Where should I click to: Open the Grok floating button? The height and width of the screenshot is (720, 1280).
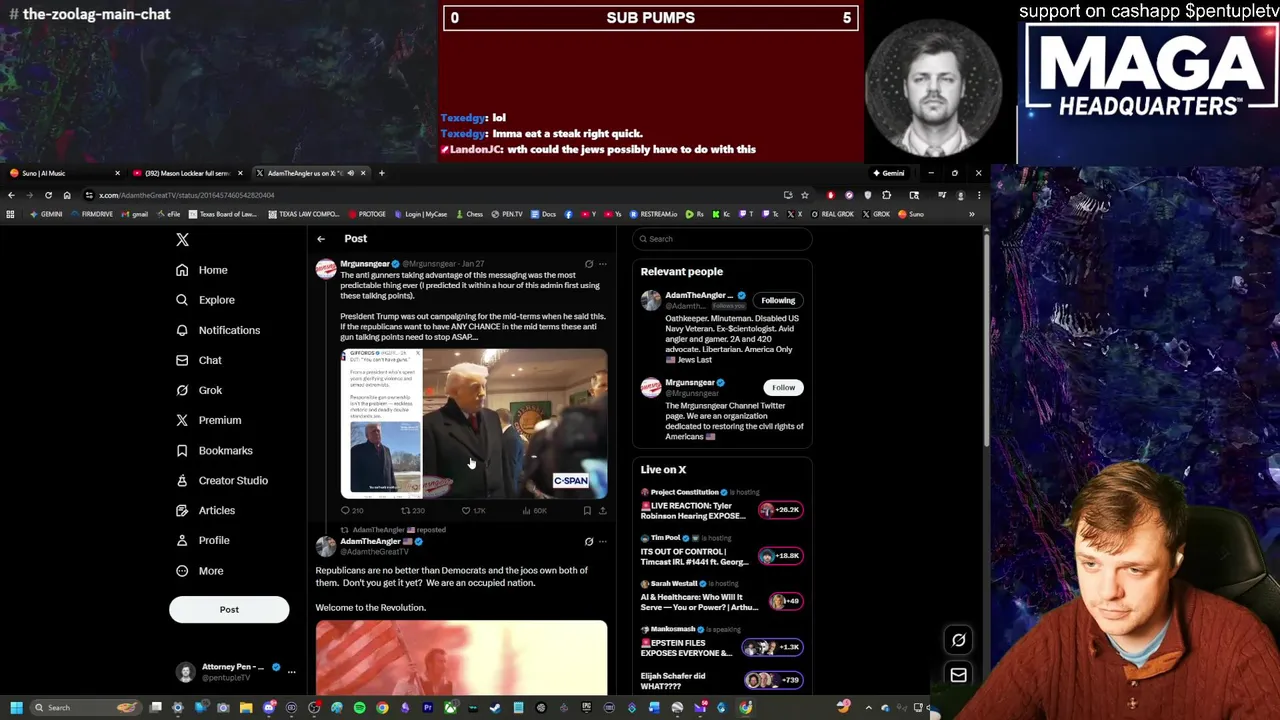(958, 640)
